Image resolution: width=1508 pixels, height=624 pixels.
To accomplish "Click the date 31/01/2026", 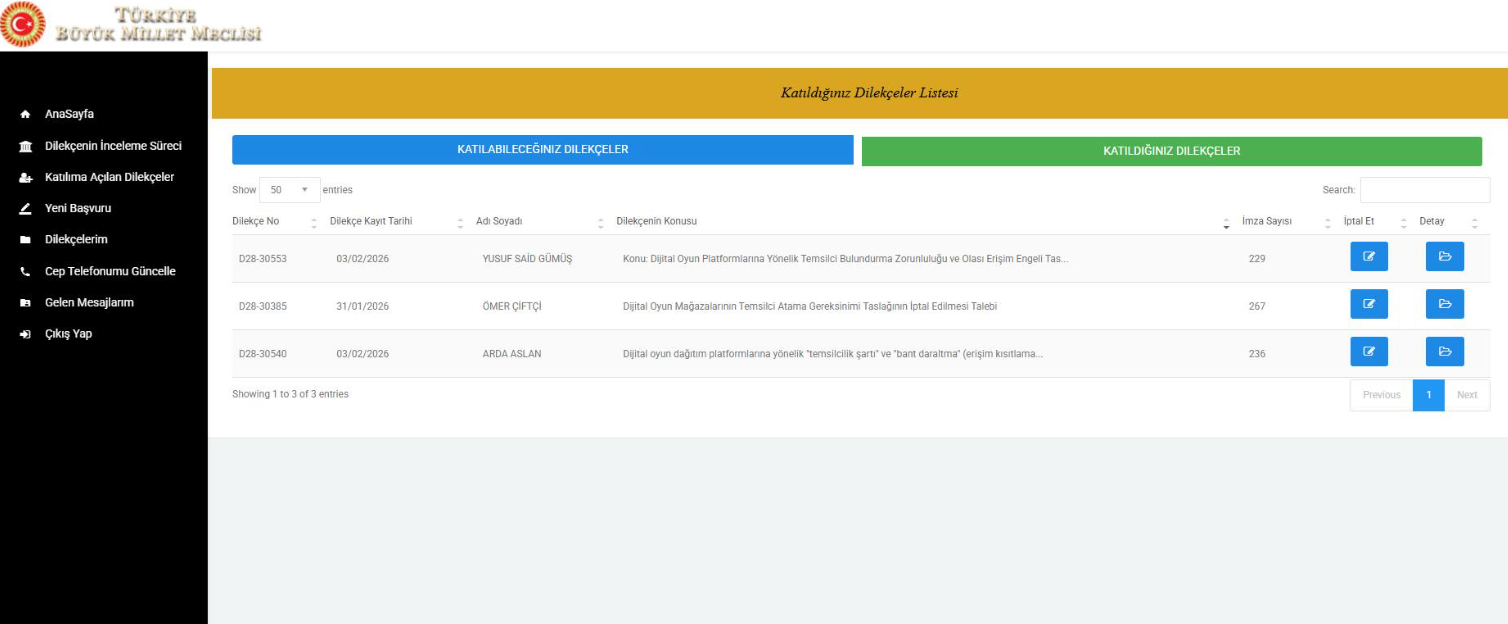I will point(363,306).
